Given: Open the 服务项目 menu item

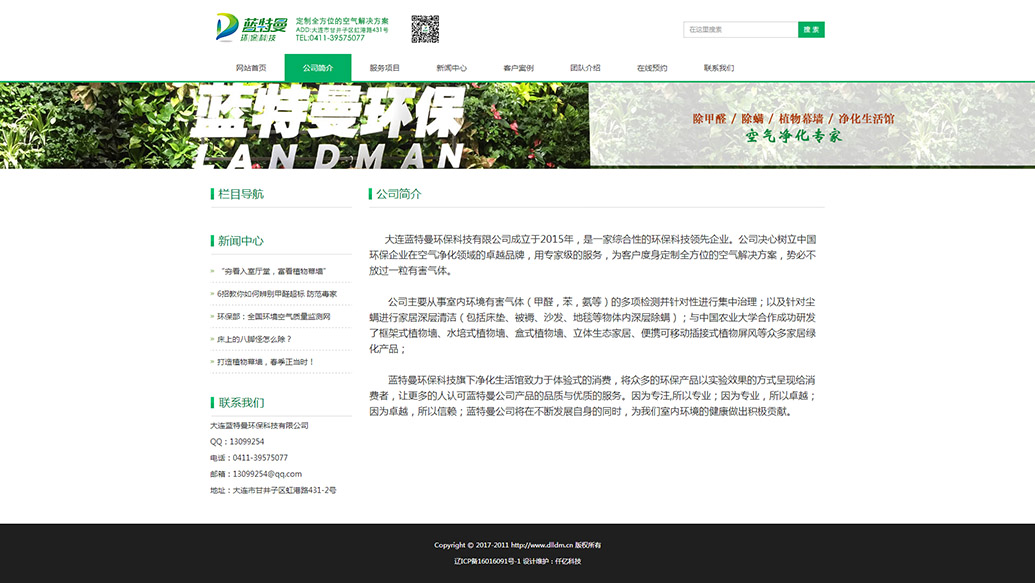Looking at the screenshot, I should tap(385, 68).
